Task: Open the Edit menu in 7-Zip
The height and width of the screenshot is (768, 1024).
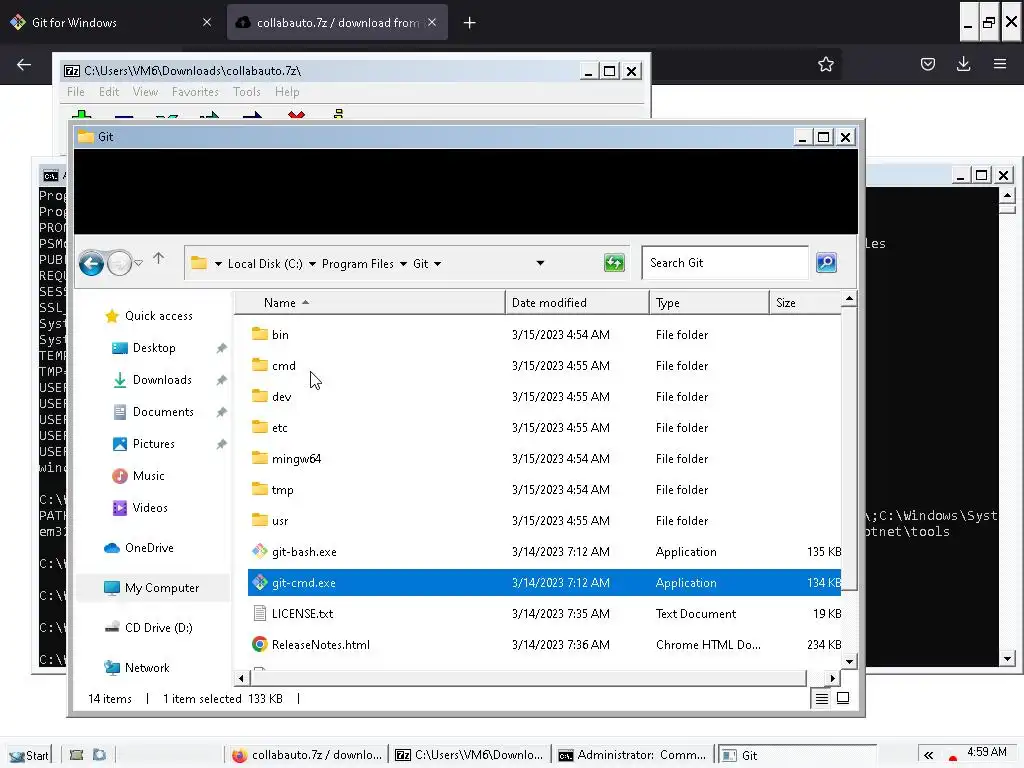Action: tap(109, 92)
